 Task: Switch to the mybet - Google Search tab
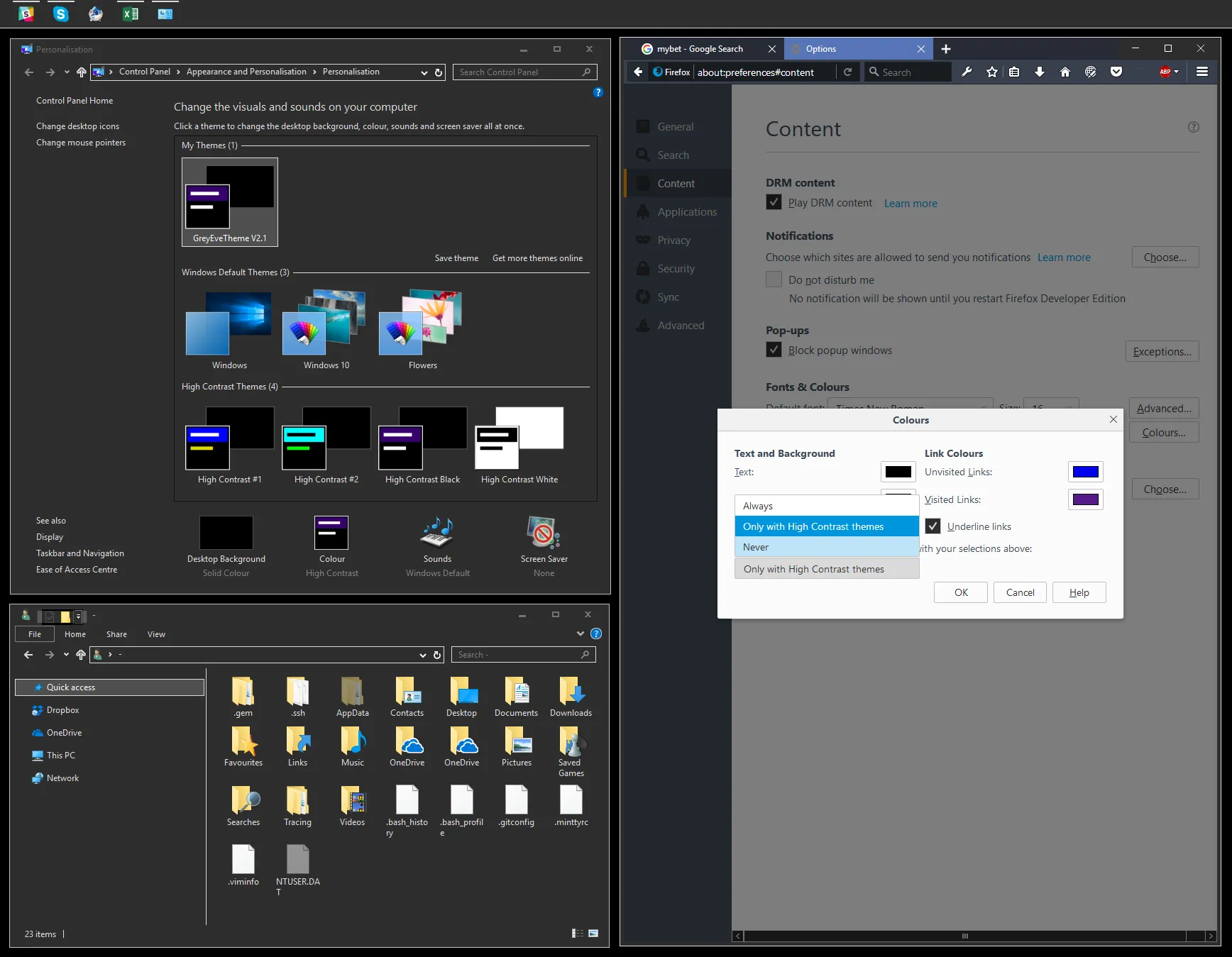(x=700, y=49)
